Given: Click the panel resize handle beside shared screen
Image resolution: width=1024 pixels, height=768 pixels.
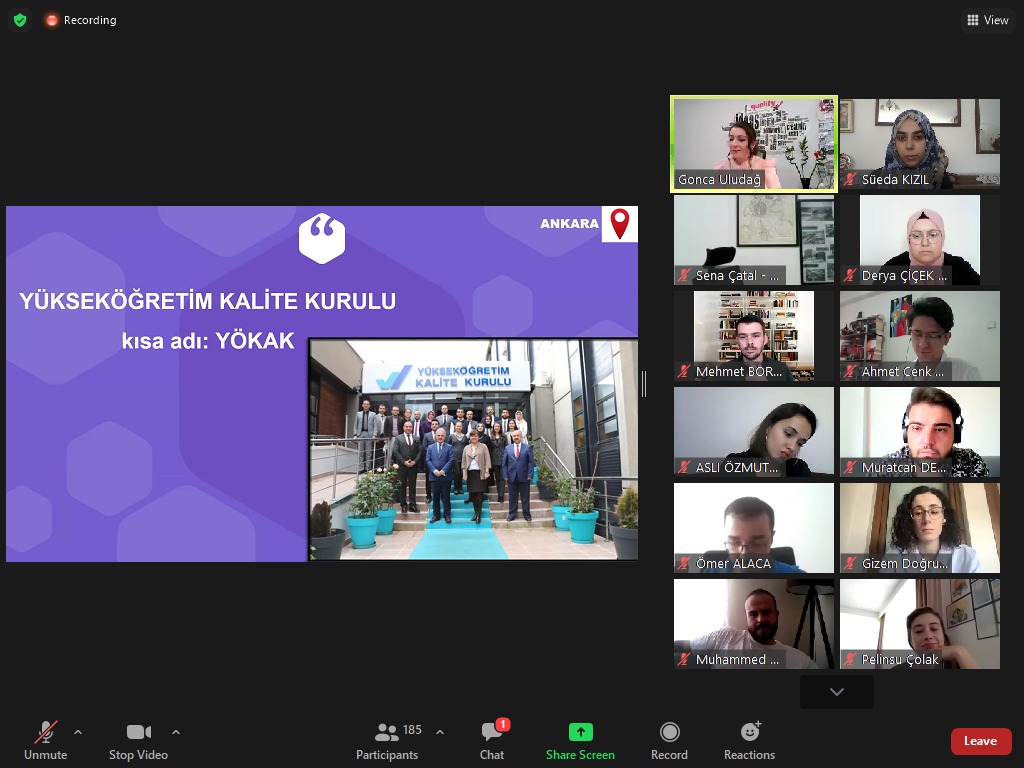Looking at the screenshot, I should pos(644,384).
